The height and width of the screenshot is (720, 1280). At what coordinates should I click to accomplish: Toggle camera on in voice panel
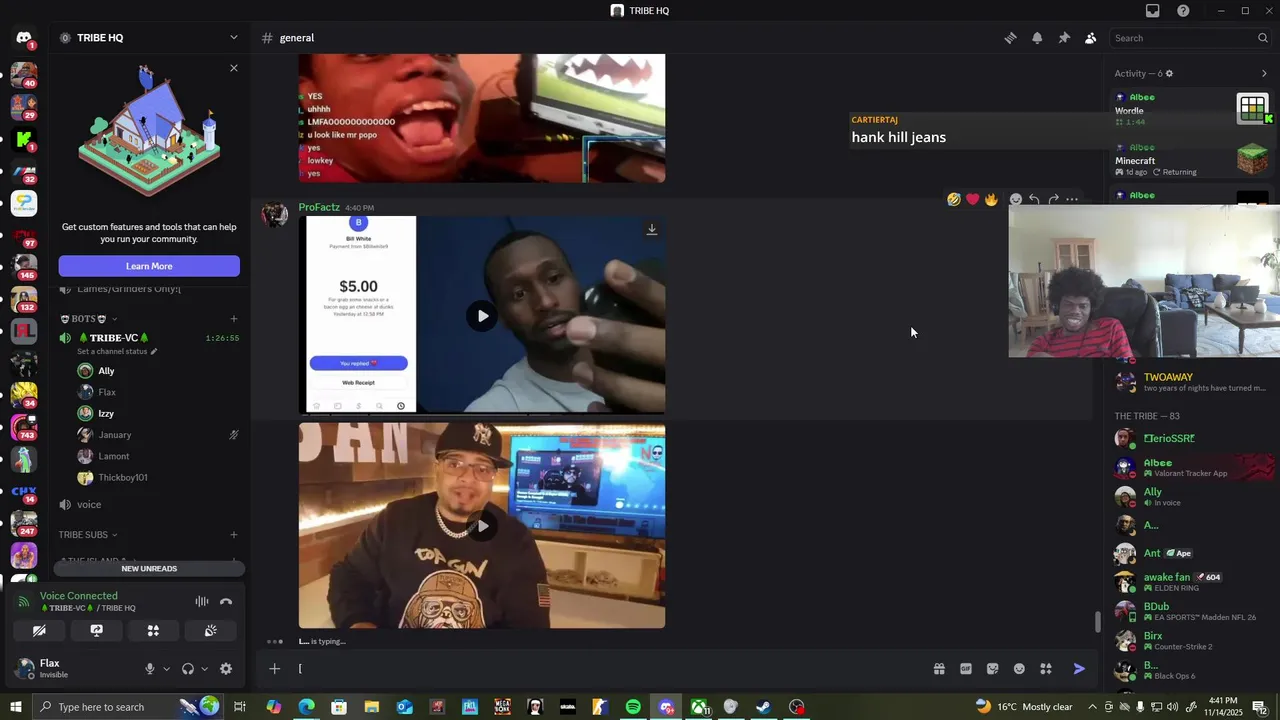click(39, 631)
